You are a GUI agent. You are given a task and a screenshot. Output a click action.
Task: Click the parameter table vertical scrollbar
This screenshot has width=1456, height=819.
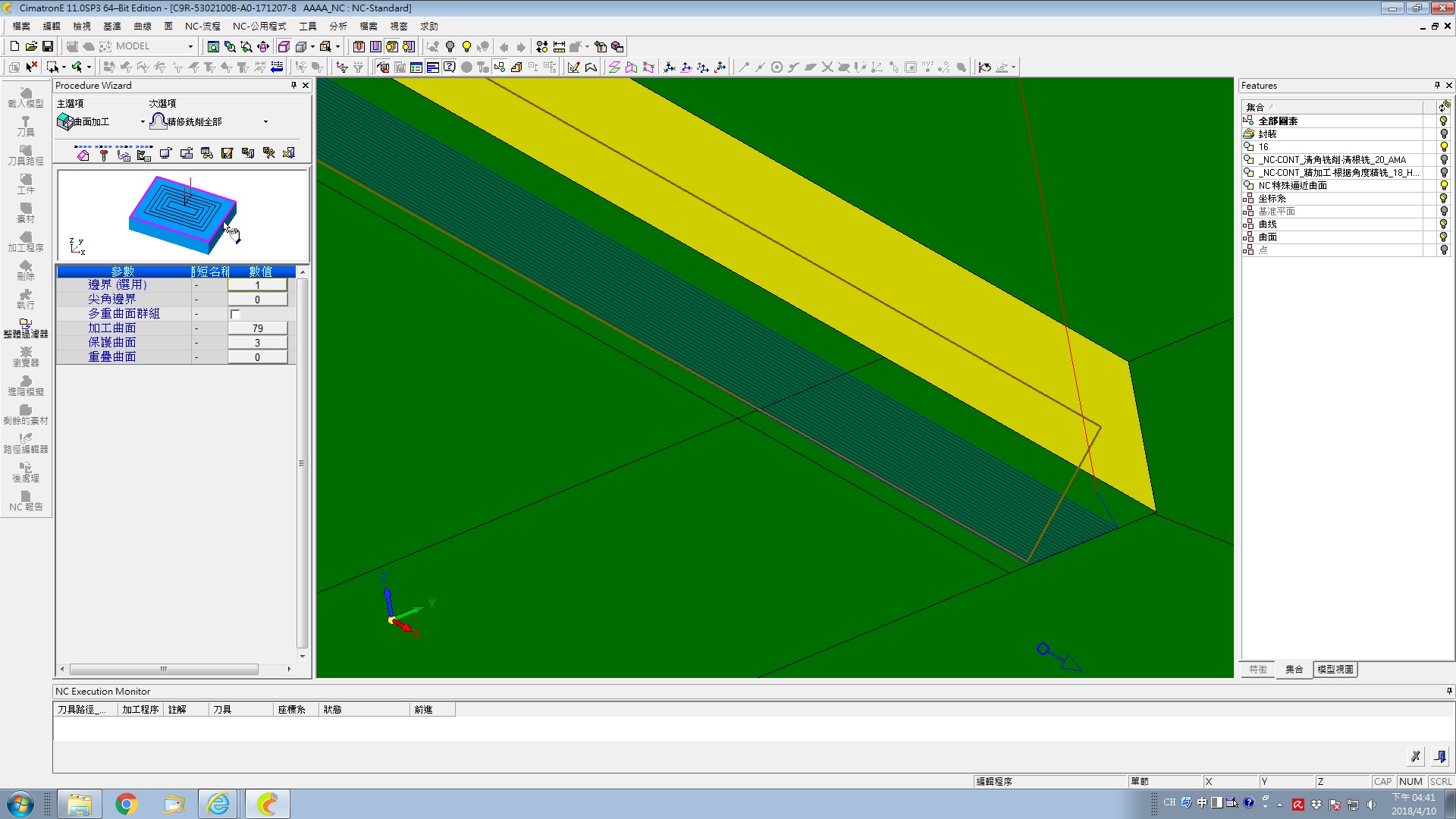coord(303,463)
